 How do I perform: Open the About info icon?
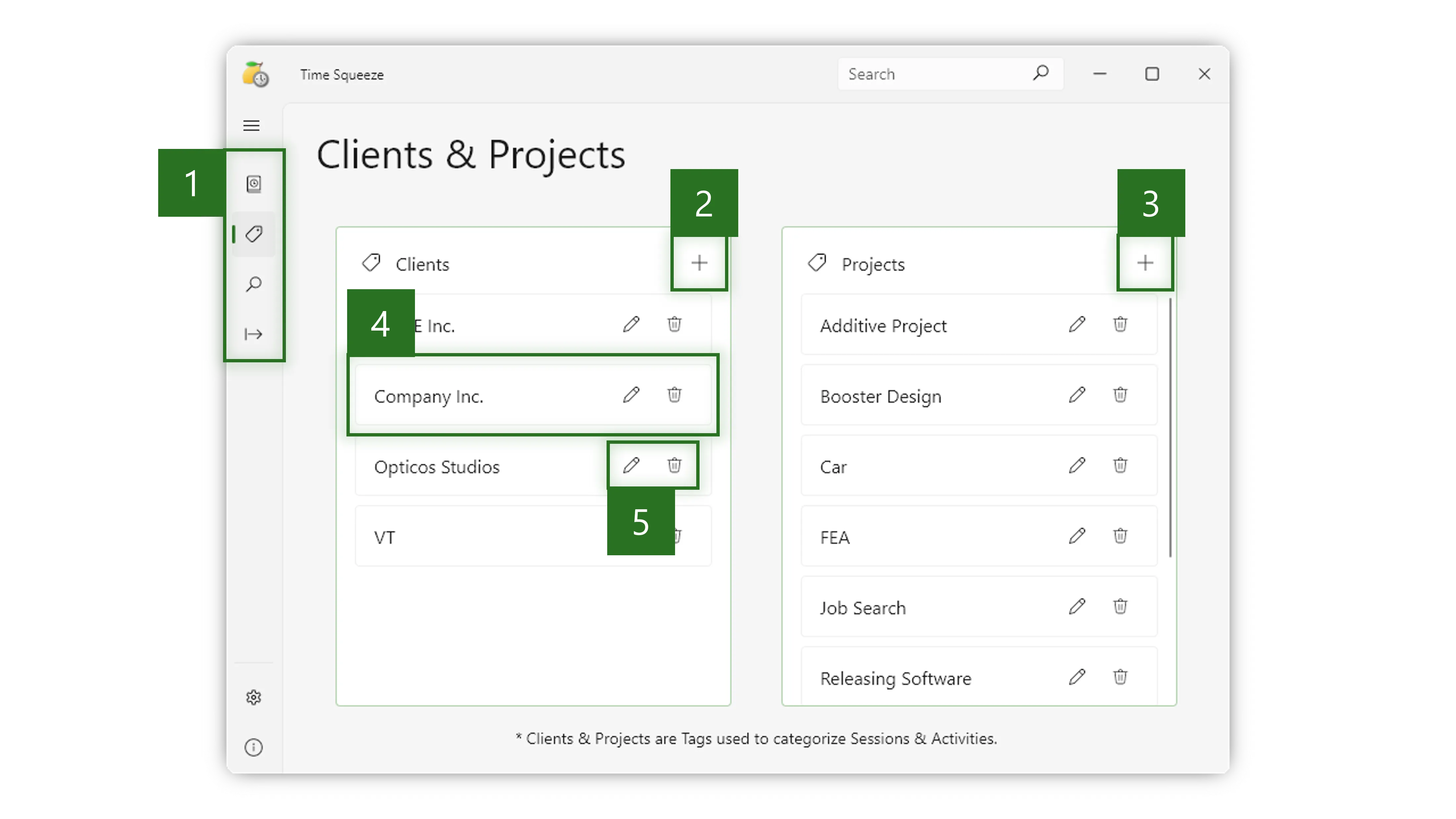[254, 747]
